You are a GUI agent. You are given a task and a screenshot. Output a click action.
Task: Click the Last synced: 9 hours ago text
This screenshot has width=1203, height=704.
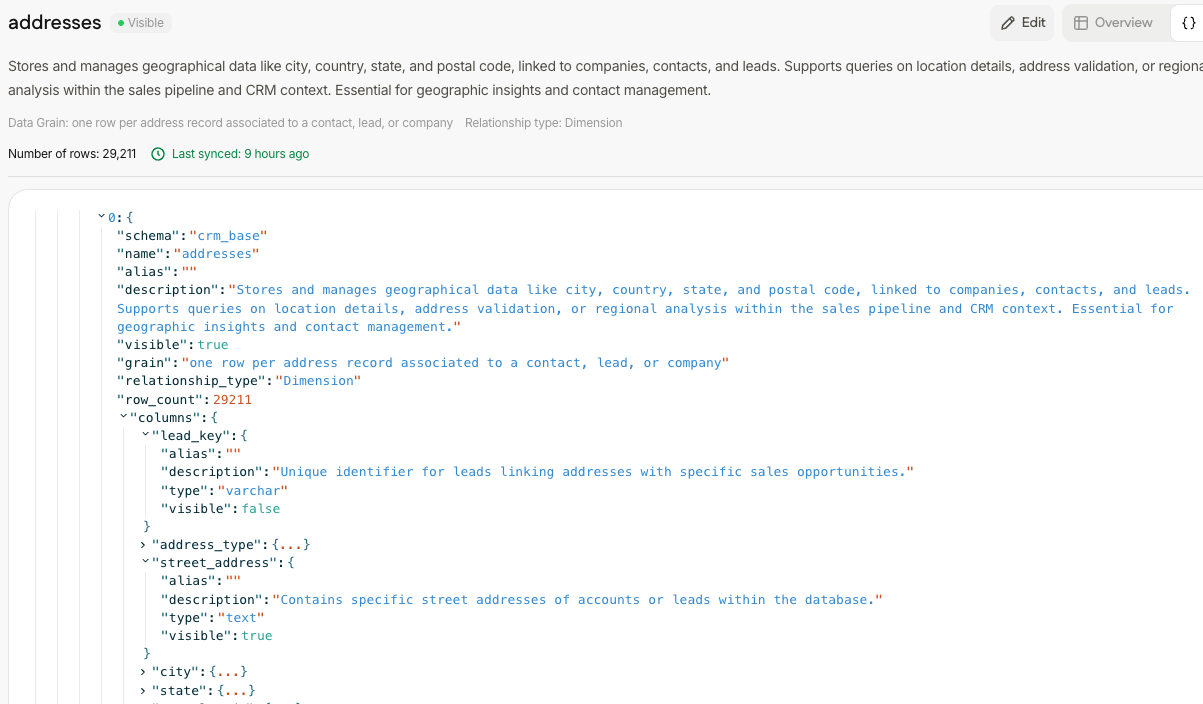click(240, 154)
